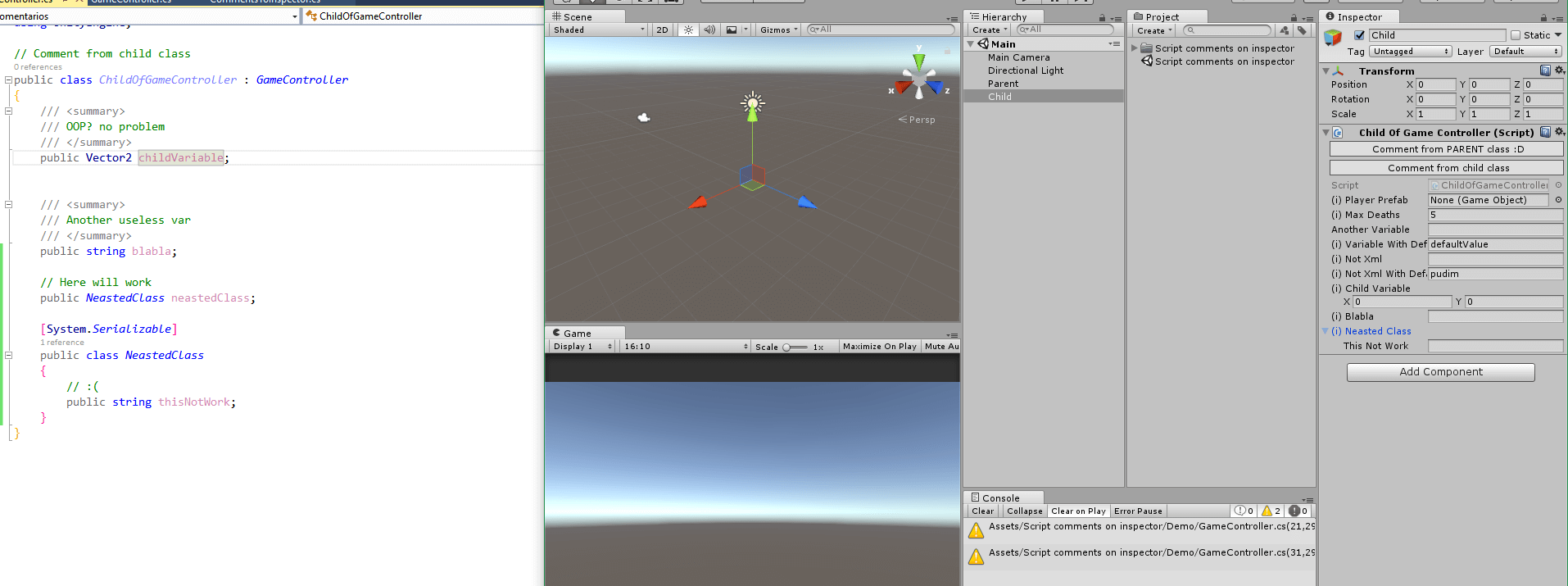1568x586 pixels.
Task: Select Main Camera in Hierarchy
Action: [1018, 57]
